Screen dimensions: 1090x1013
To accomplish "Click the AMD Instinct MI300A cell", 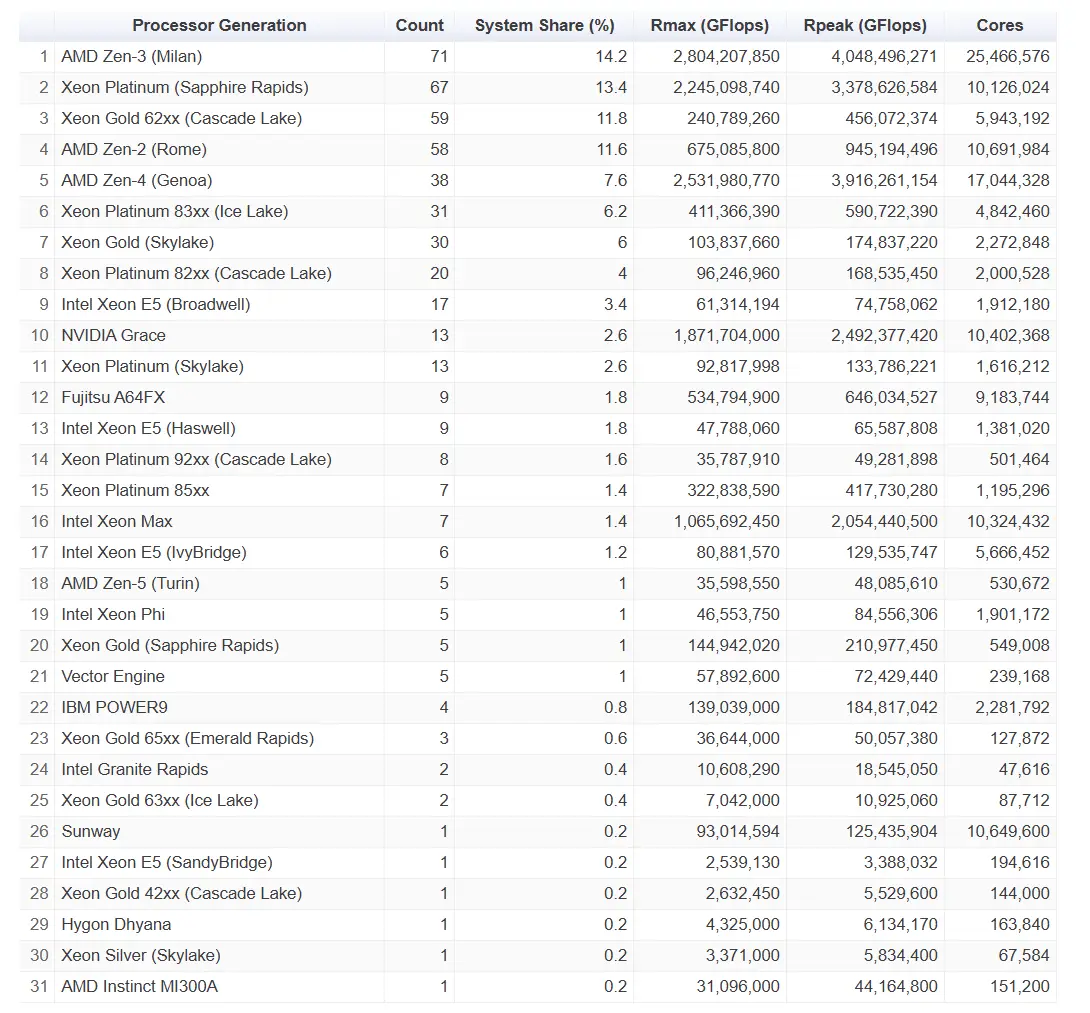I will (140, 987).
